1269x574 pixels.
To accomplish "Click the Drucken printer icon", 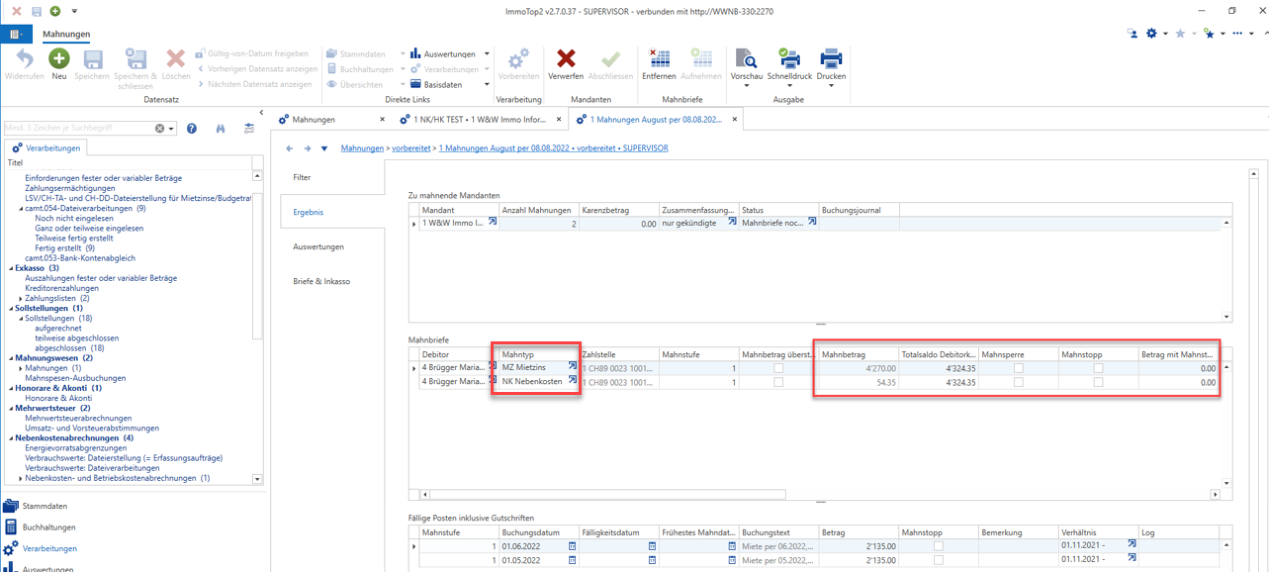I will point(831,59).
